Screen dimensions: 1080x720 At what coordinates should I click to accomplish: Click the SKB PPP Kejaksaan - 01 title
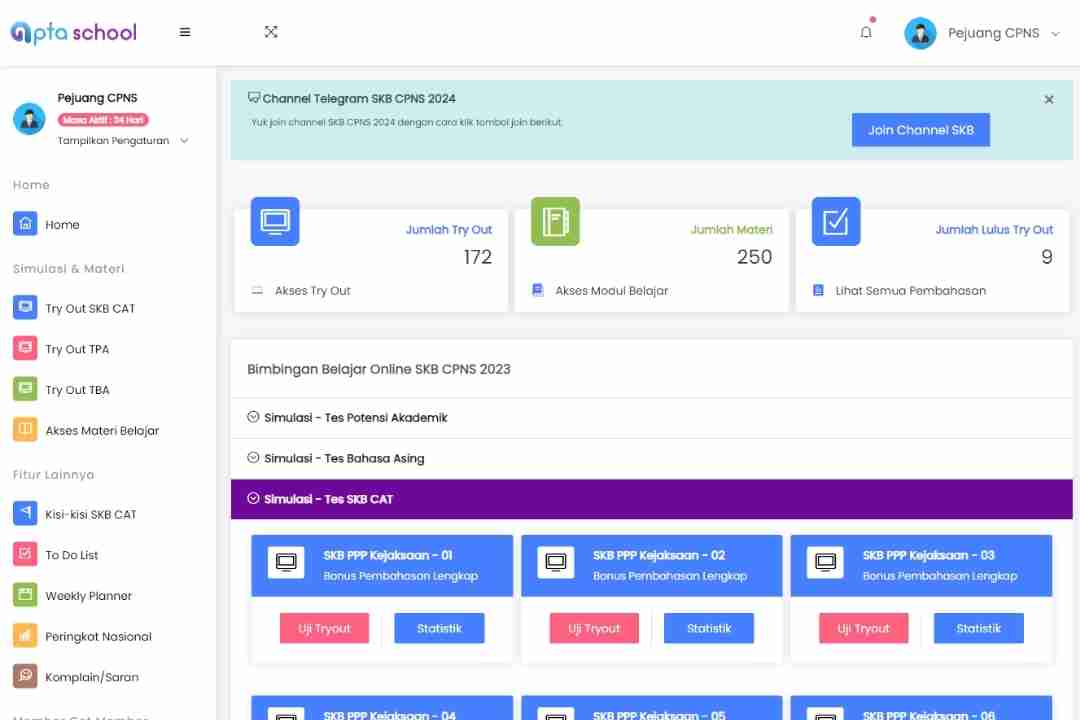(388, 555)
